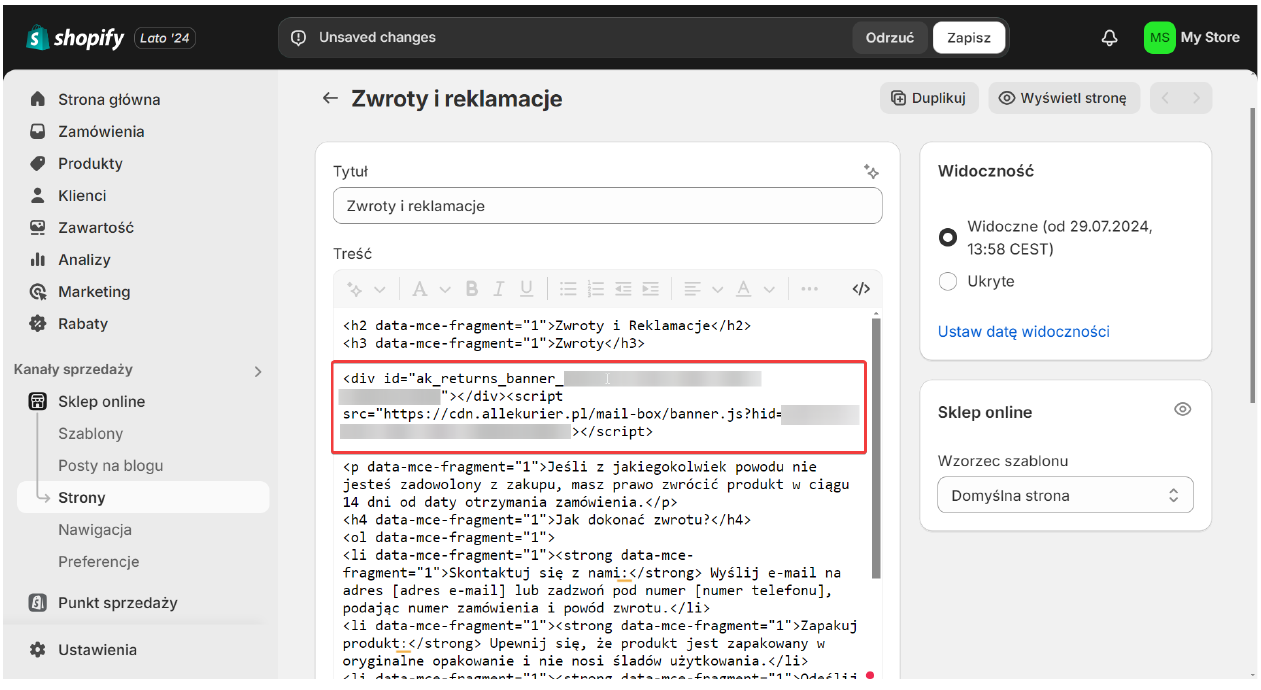1261x690 pixels.
Task: Click the editor vertical scrollbar
Action: pyautogui.click(x=877, y=448)
